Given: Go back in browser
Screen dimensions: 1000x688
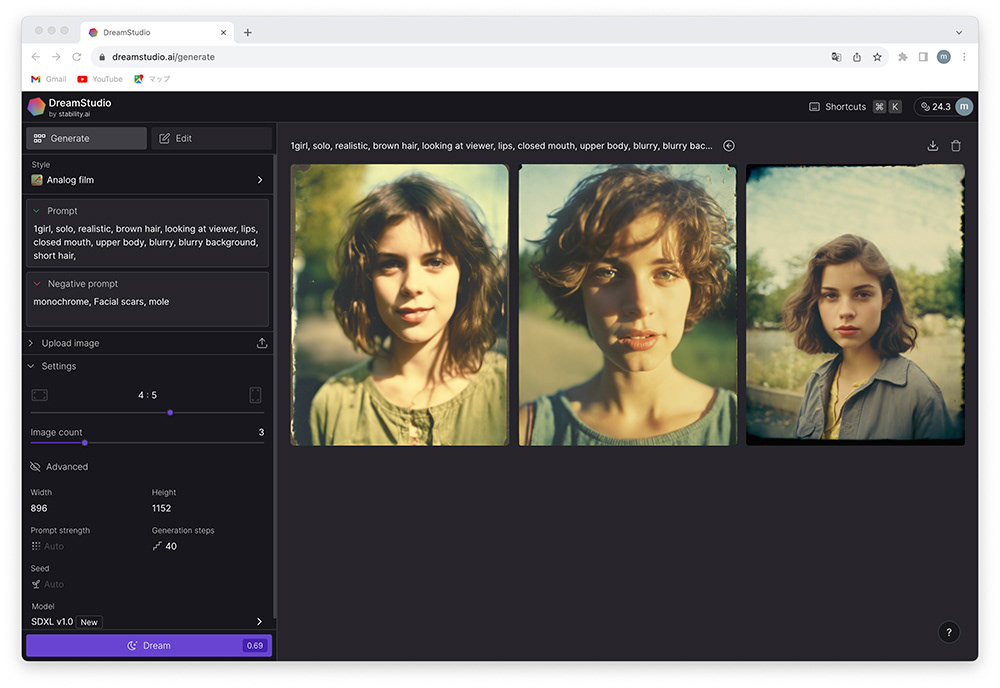Looking at the screenshot, I should coord(36,57).
